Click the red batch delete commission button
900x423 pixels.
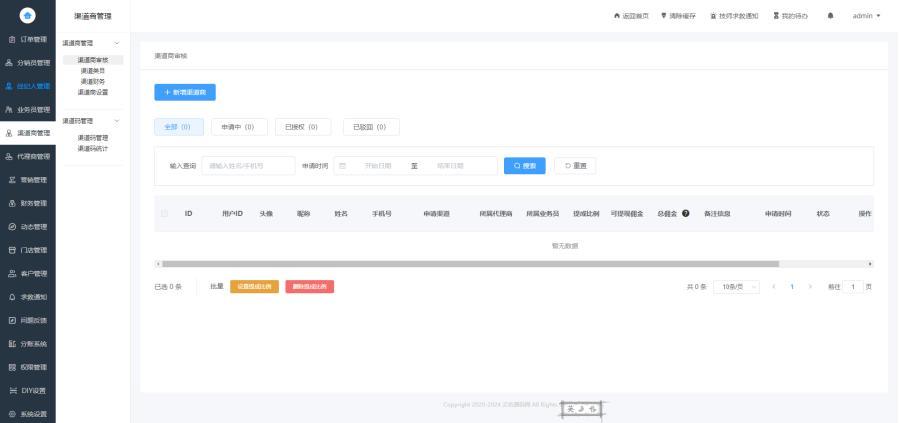309,286
